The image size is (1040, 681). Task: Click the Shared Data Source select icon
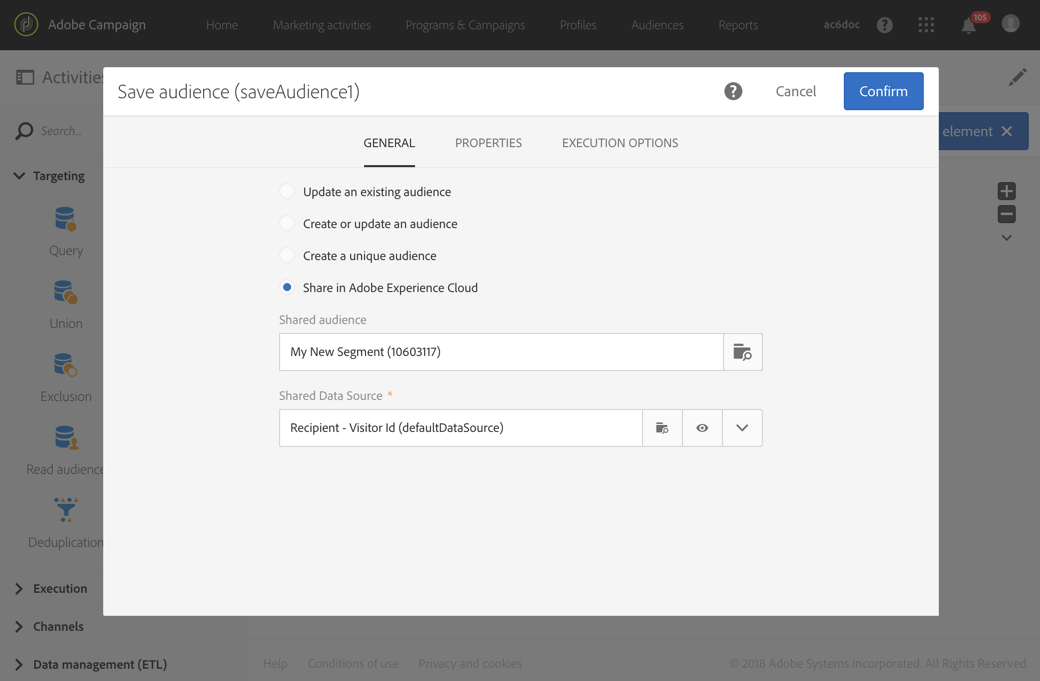coord(662,428)
